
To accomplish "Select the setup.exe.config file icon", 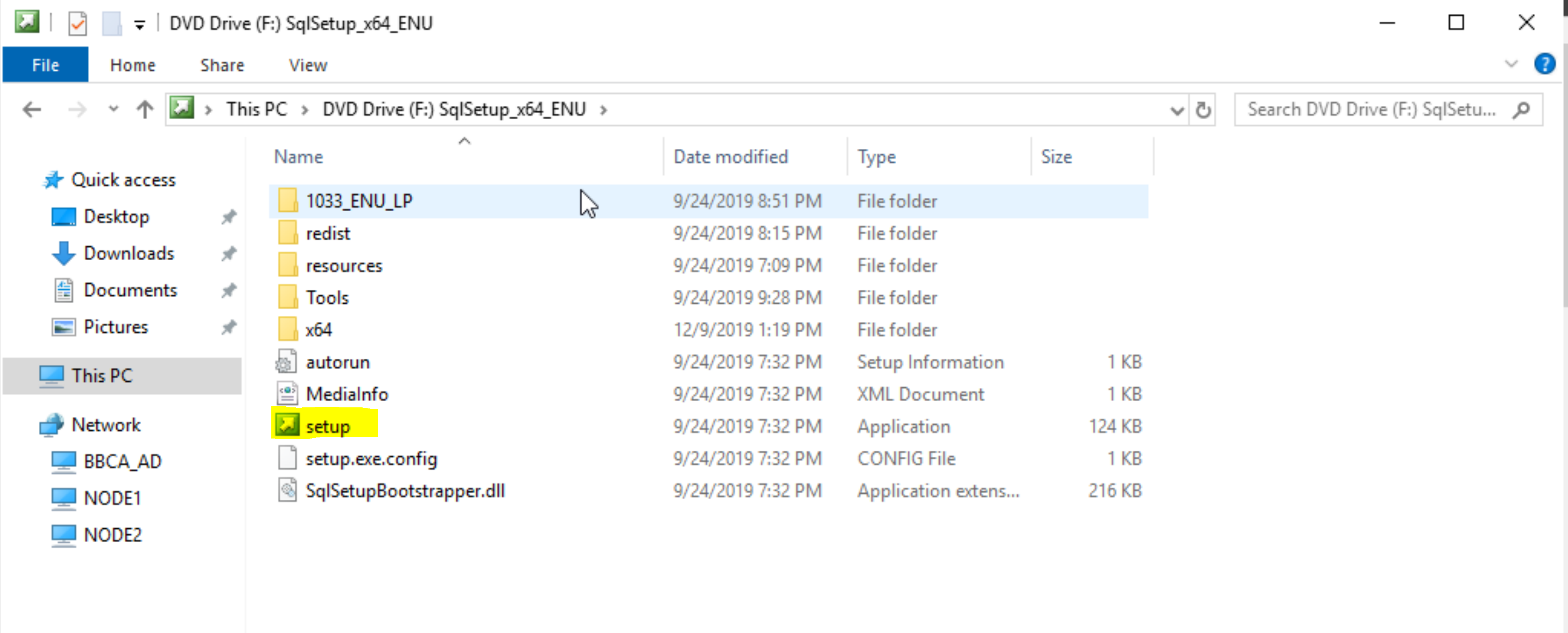I will (287, 459).
